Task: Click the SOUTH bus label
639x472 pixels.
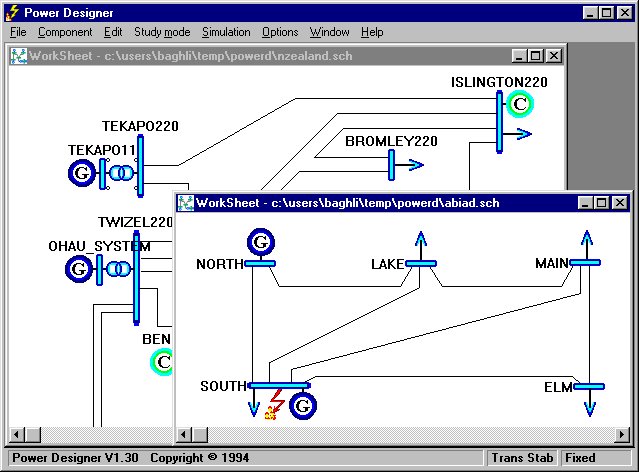Action: pos(224,386)
